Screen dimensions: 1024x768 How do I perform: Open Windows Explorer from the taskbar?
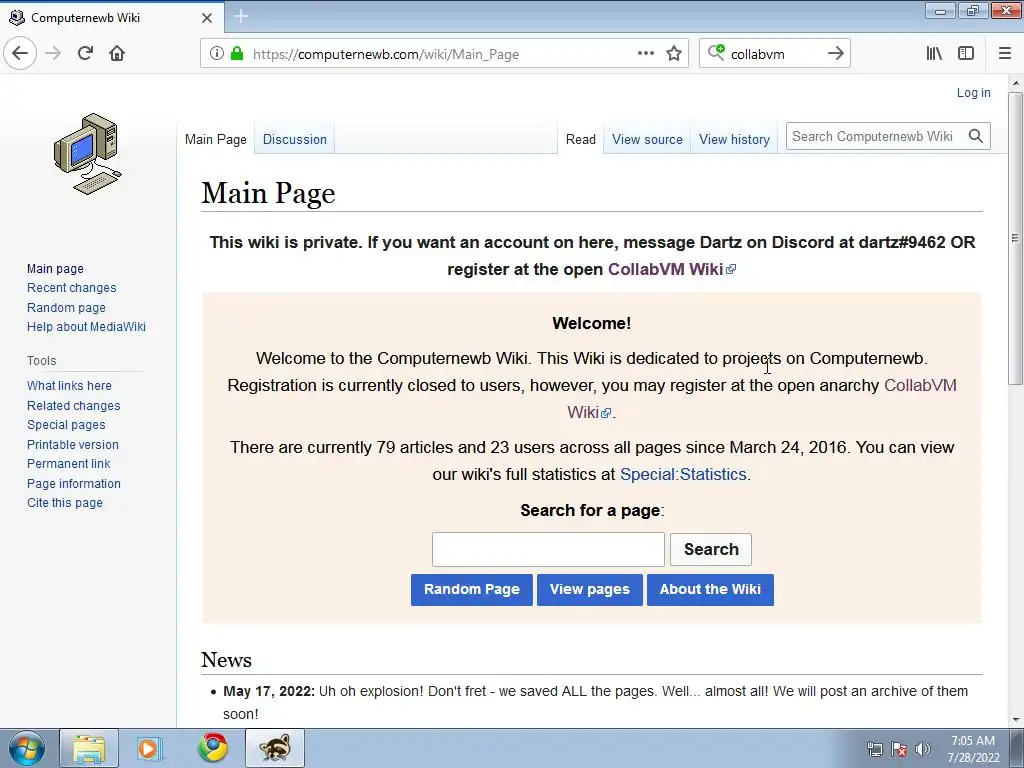pyautogui.click(x=89, y=748)
